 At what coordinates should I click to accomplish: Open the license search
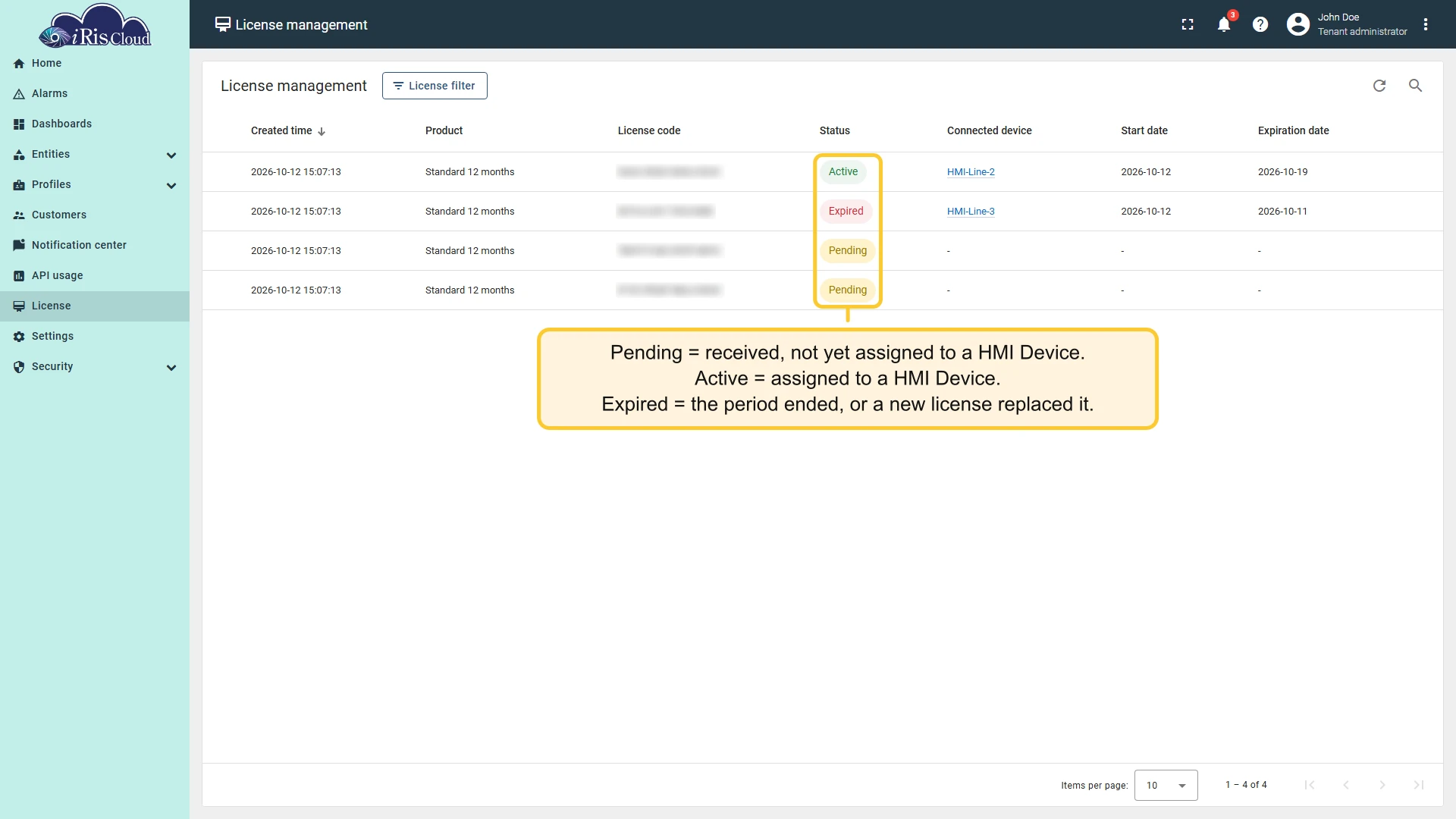click(1416, 86)
